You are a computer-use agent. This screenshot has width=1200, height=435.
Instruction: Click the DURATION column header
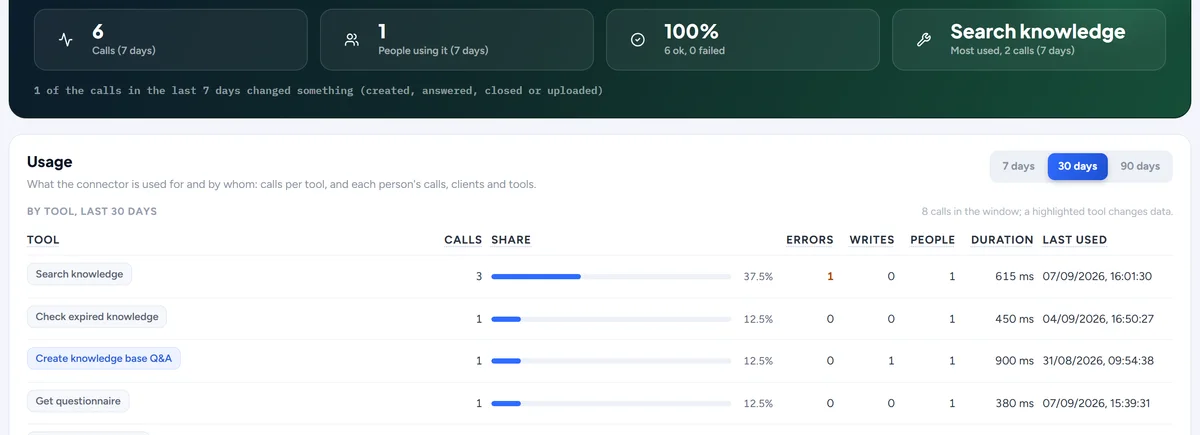tap(1002, 240)
